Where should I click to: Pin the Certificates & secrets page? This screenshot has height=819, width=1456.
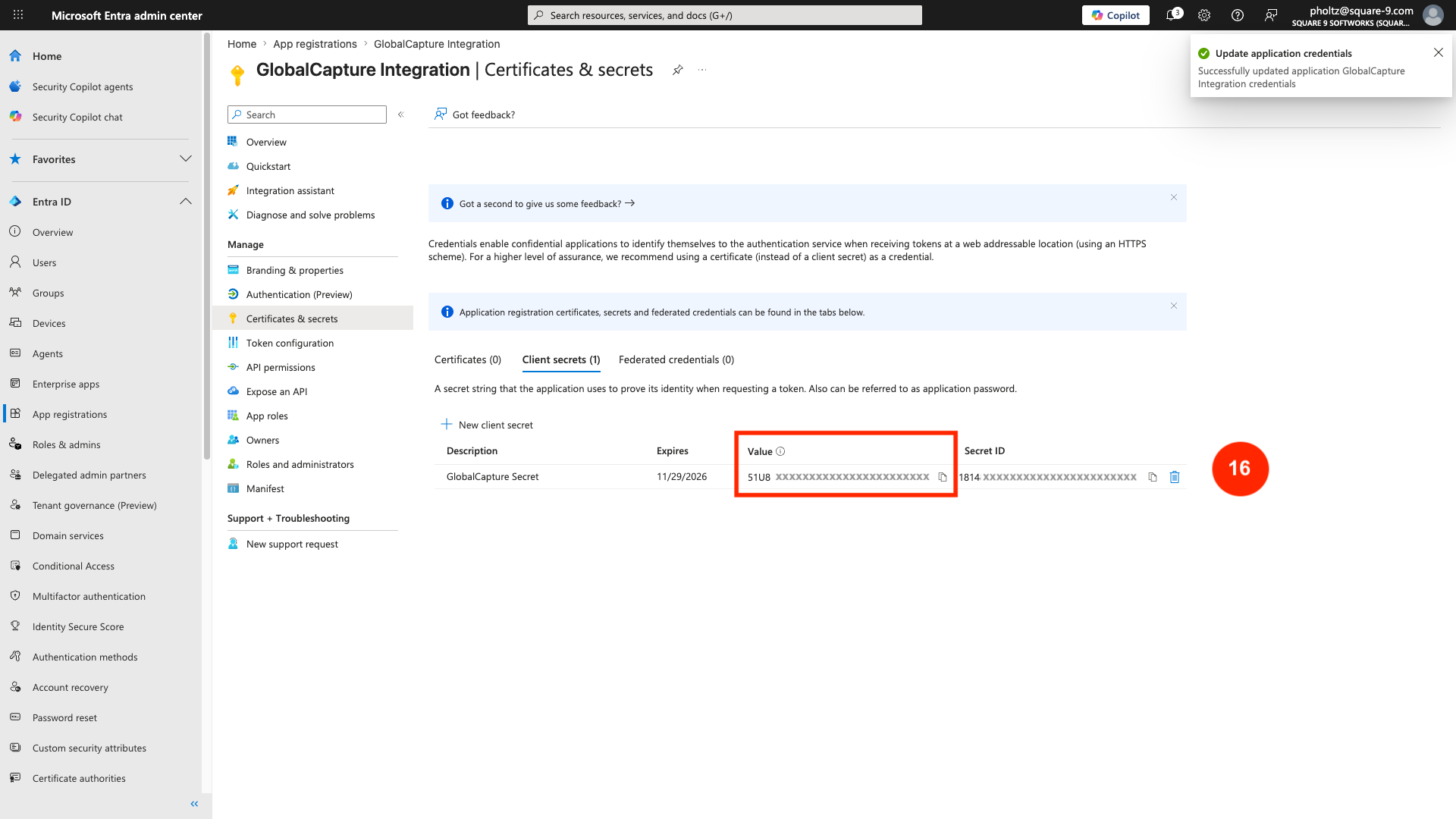[678, 70]
